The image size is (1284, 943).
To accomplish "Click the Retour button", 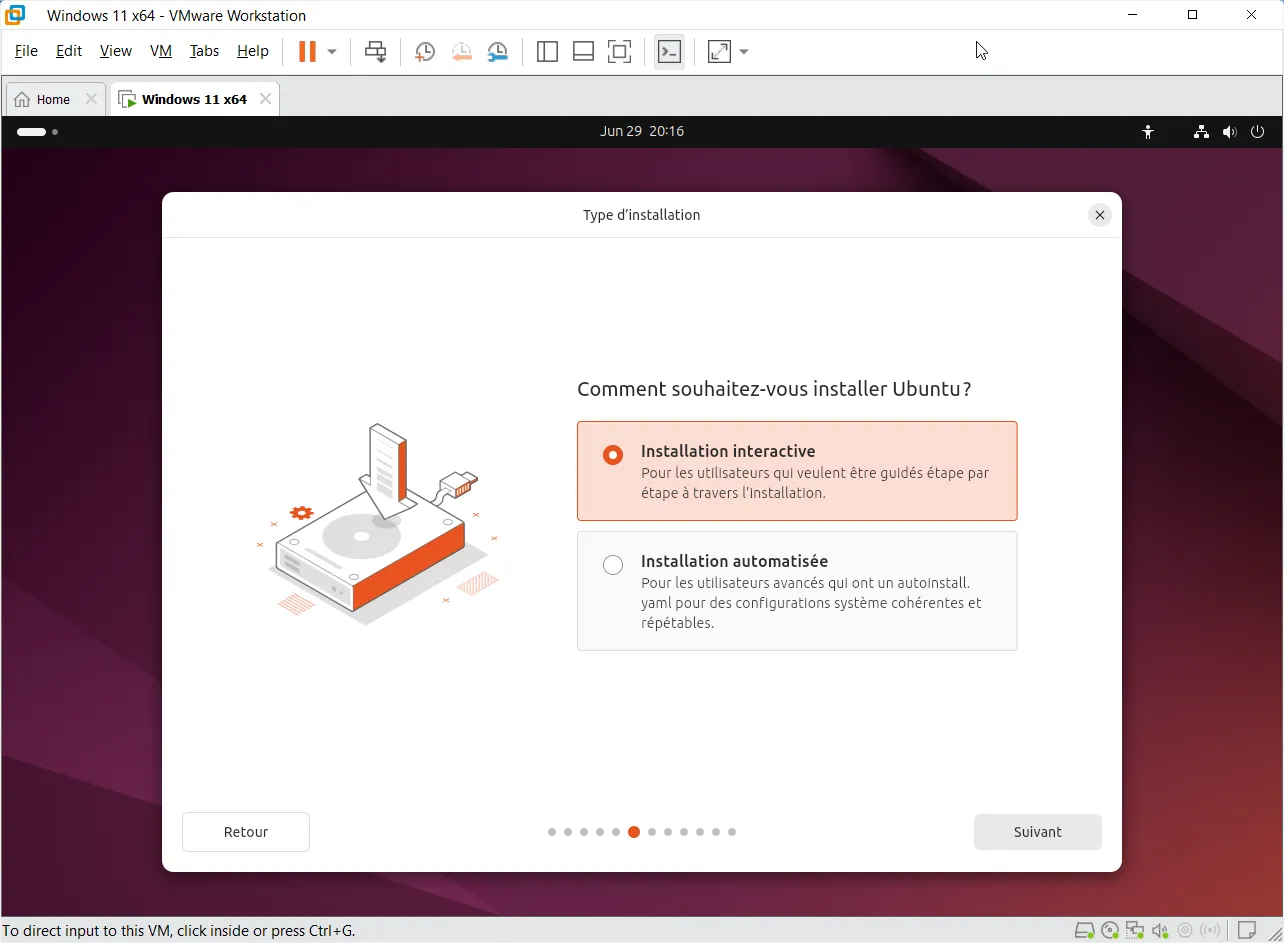I will [x=246, y=832].
